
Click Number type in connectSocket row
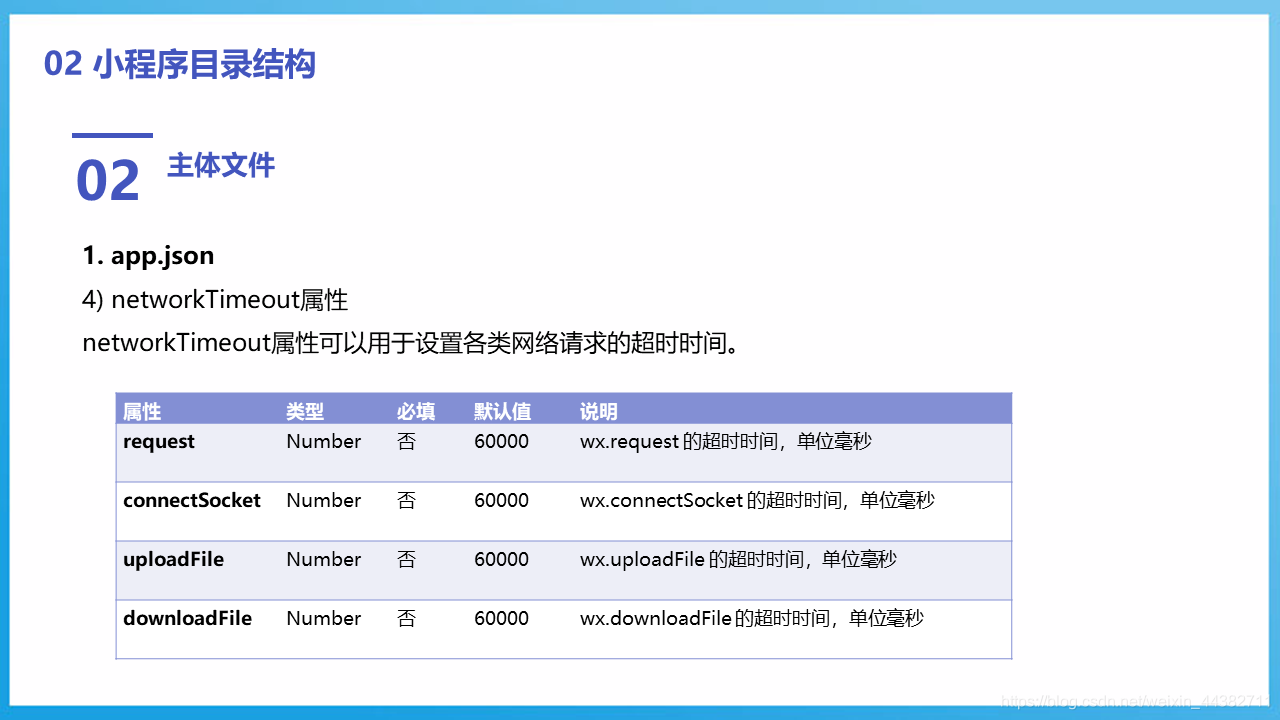coord(324,500)
